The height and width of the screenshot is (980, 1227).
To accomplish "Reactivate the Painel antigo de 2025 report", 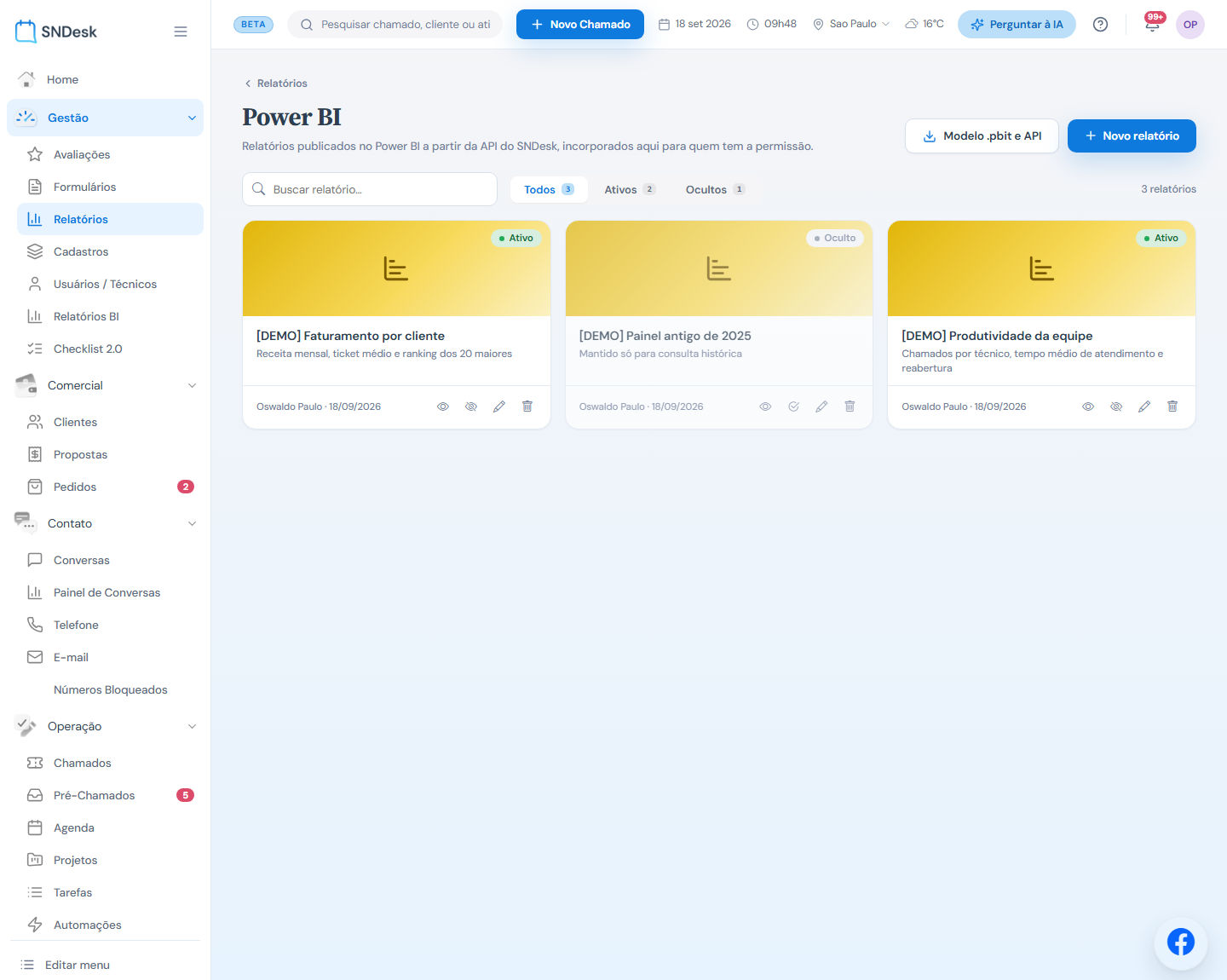I will click(793, 406).
